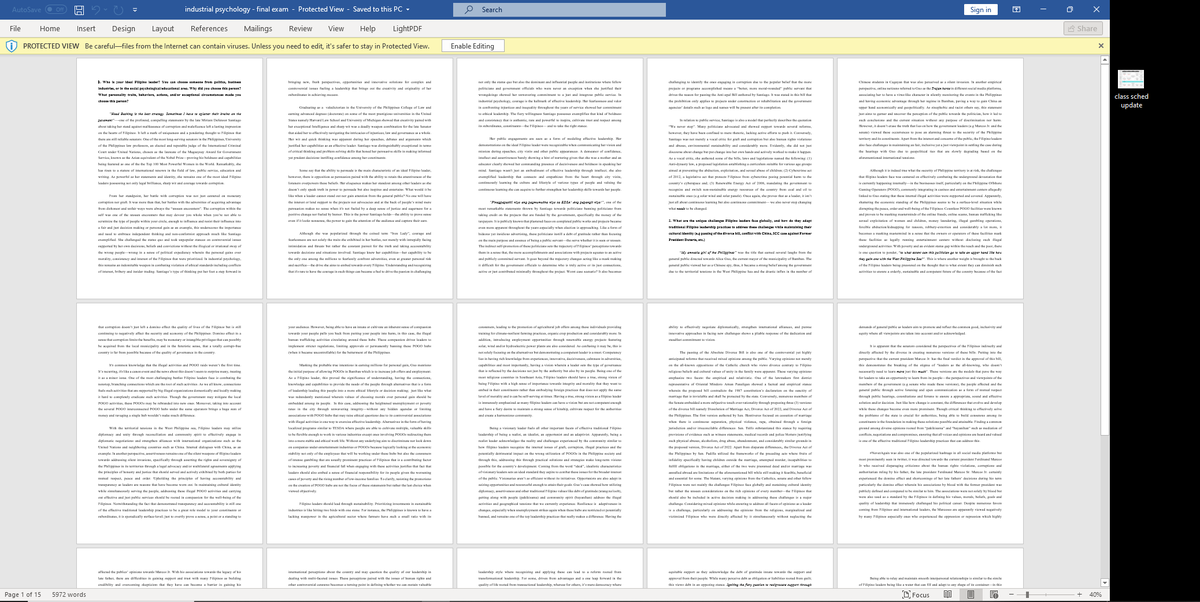Zoom in using the plus control

(1079, 594)
